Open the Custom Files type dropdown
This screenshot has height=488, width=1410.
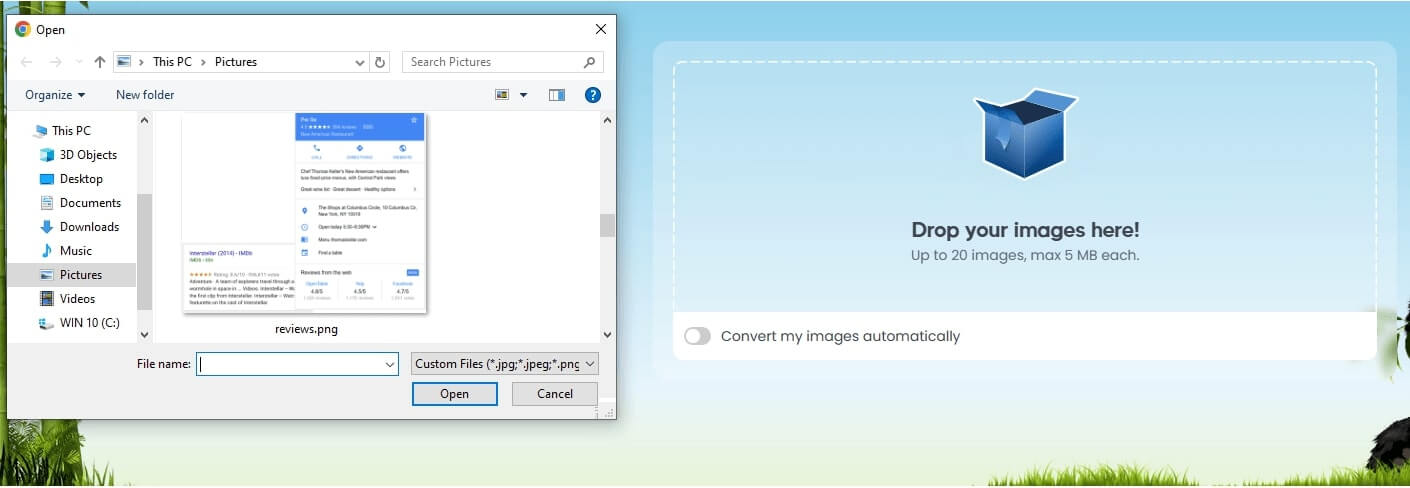coord(505,364)
